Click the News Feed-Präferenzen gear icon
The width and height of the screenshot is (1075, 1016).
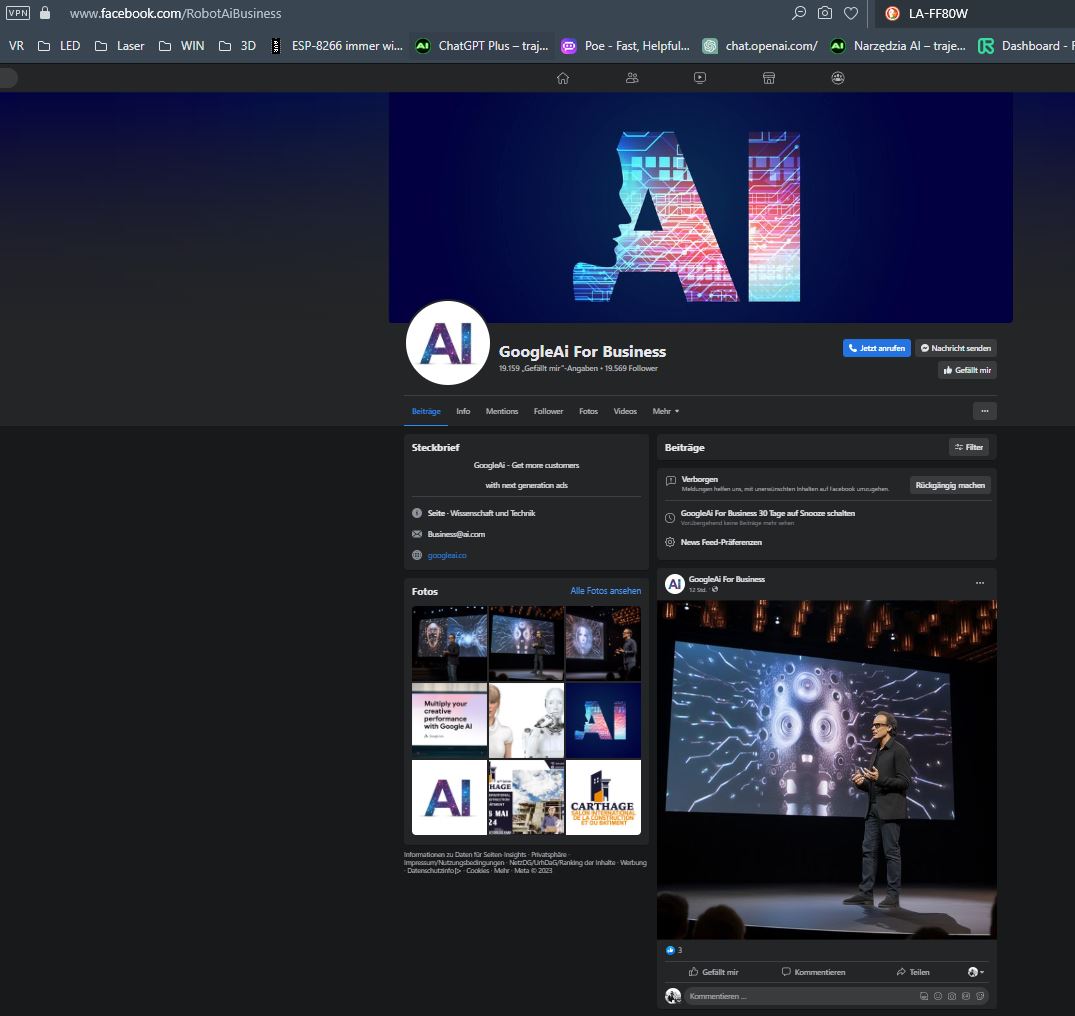pos(670,542)
